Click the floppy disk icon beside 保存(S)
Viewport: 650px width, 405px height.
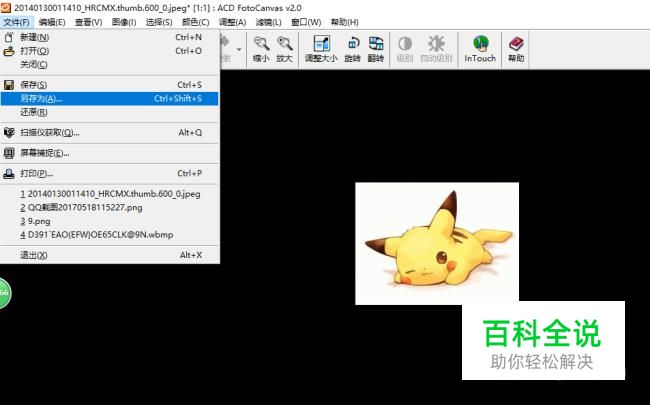click(9, 85)
